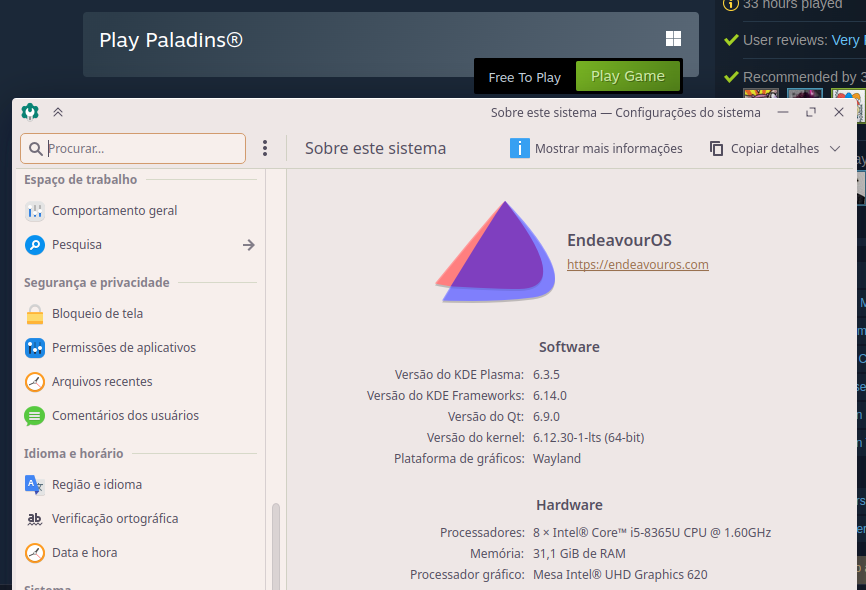Minimize the Configurações do sistema window

783,112
